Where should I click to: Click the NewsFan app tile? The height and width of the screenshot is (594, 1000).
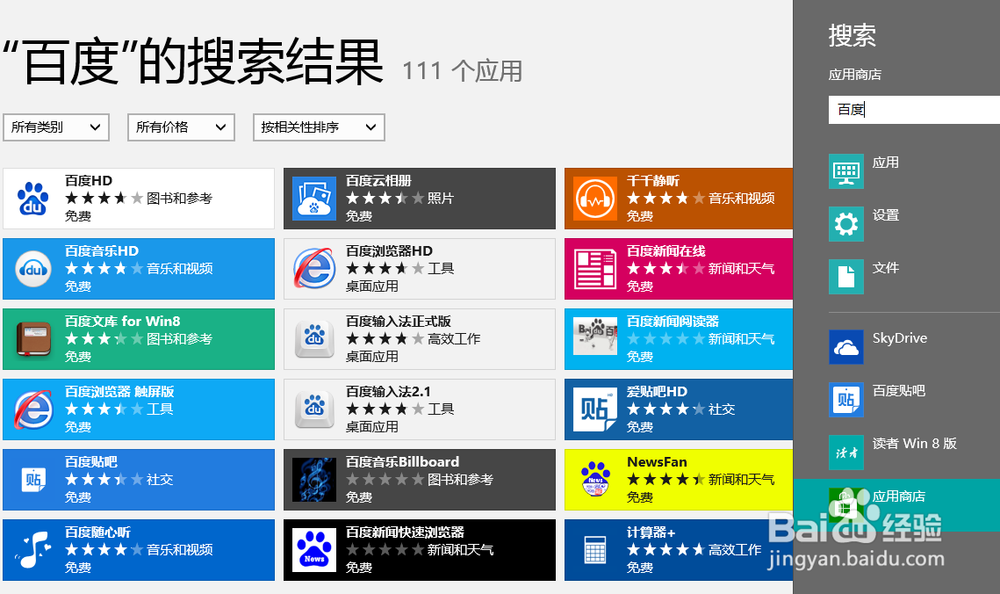679,480
